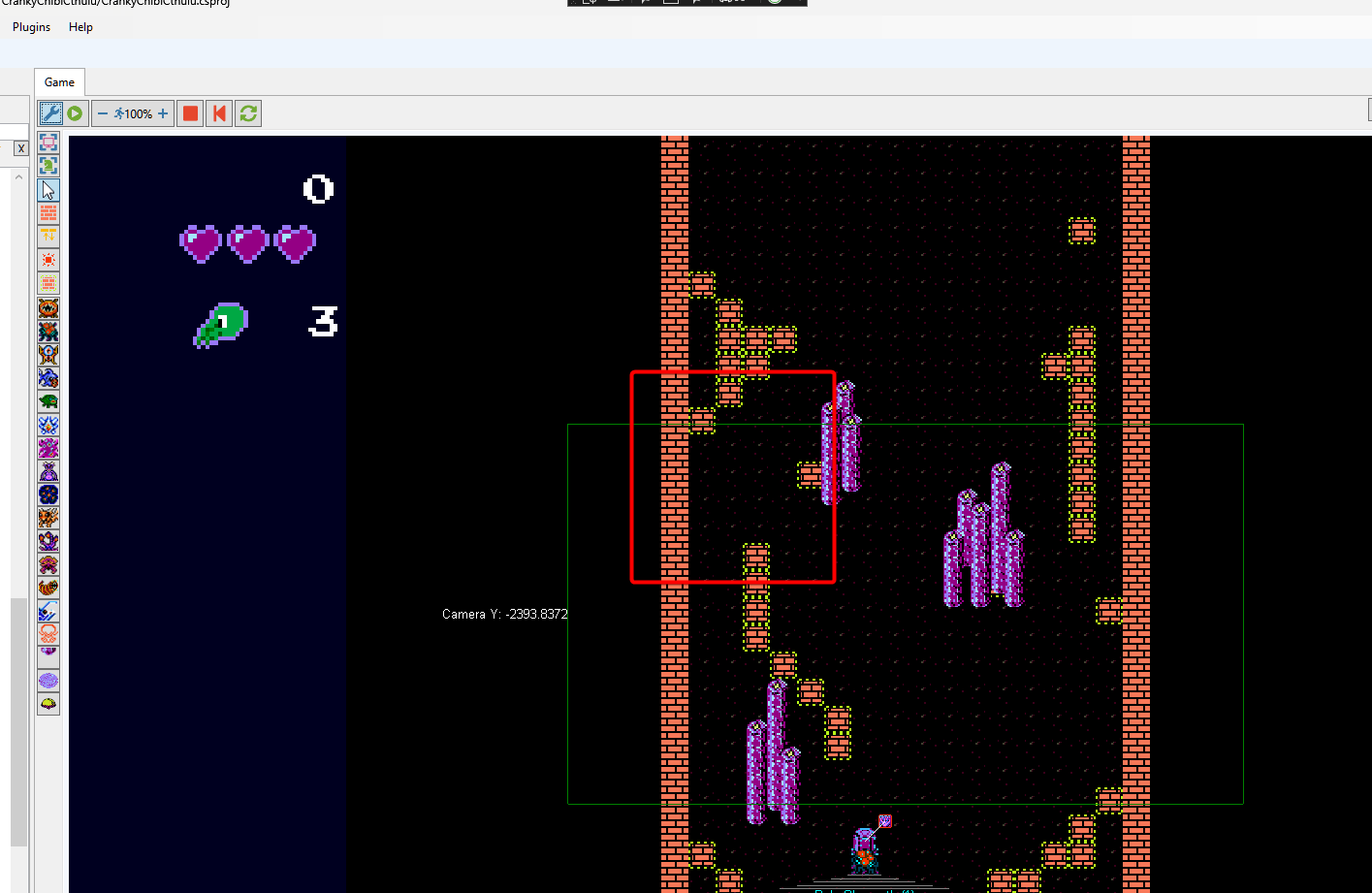This screenshot has height=893, width=1372.
Task: Select the monitor icon at the toolbar top
Action: click(x=48, y=142)
